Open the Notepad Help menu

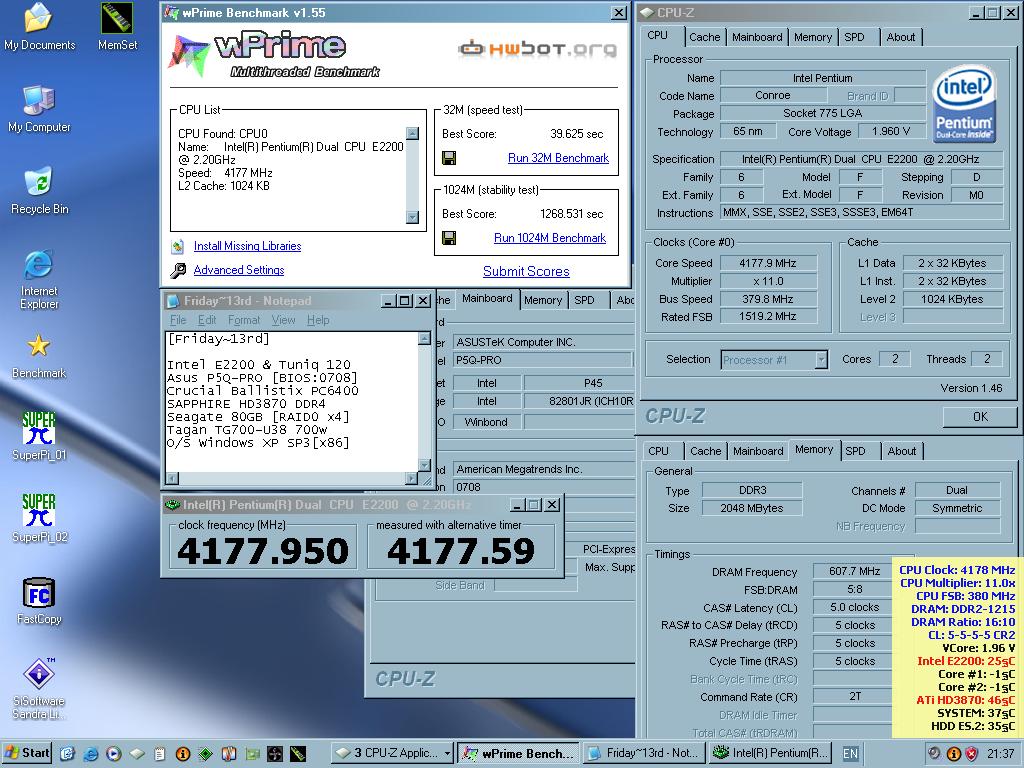click(x=318, y=320)
